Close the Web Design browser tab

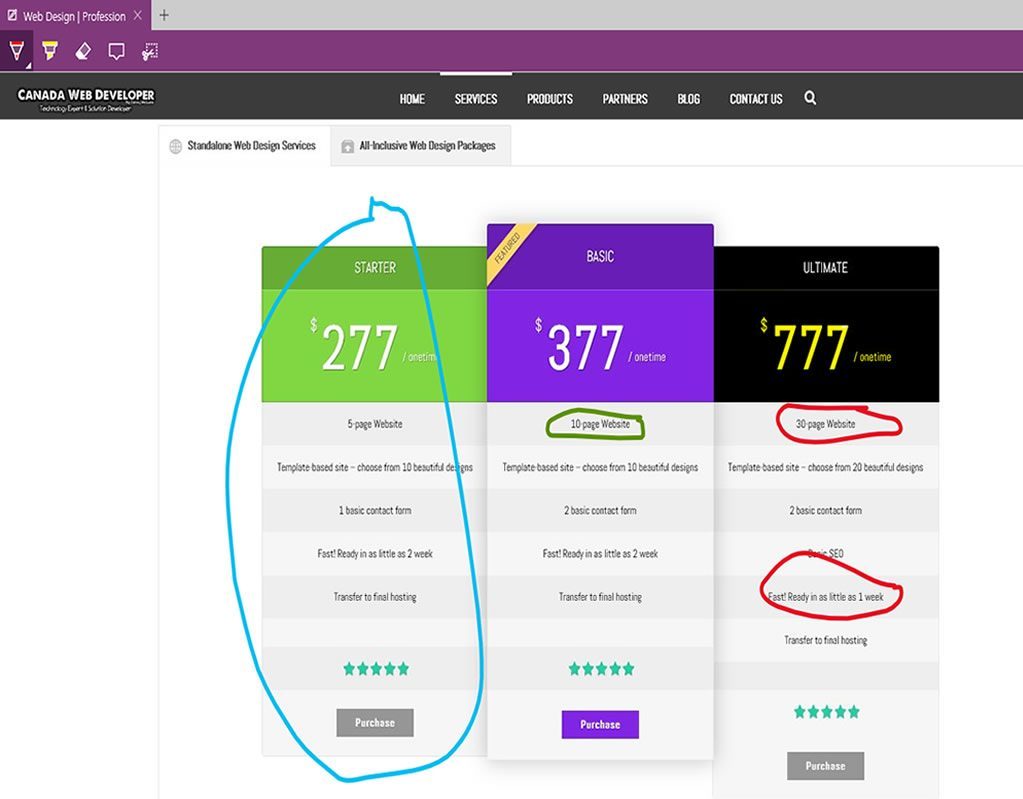tap(138, 15)
